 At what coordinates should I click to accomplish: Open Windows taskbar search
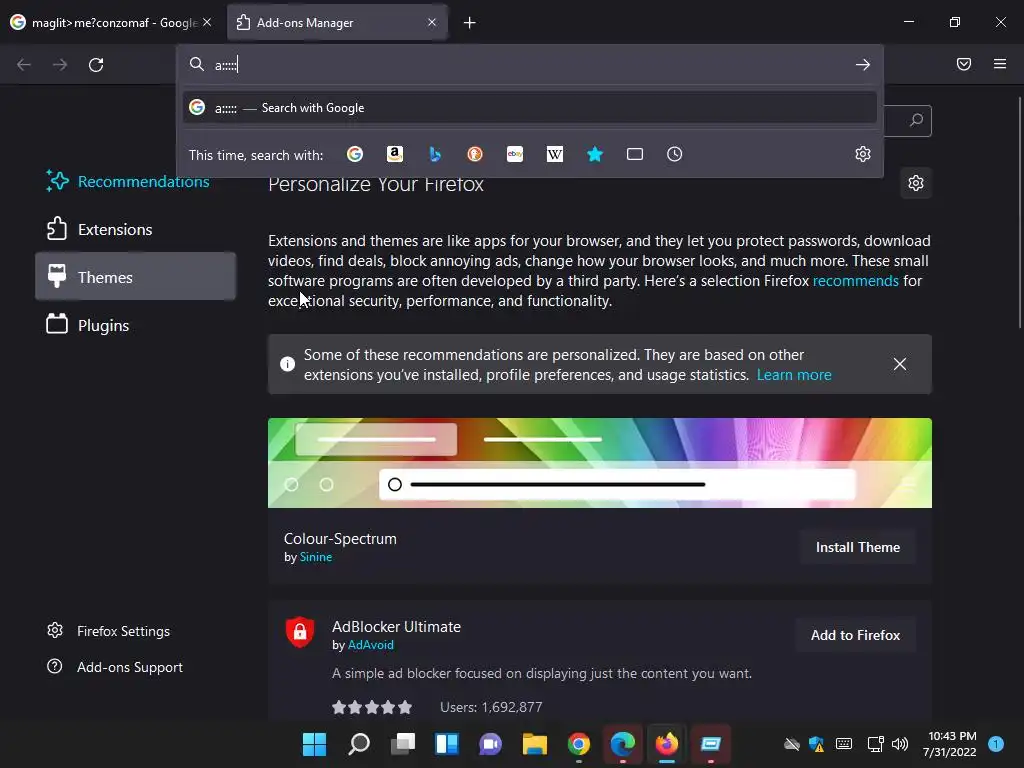pyautogui.click(x=359, y=744)
